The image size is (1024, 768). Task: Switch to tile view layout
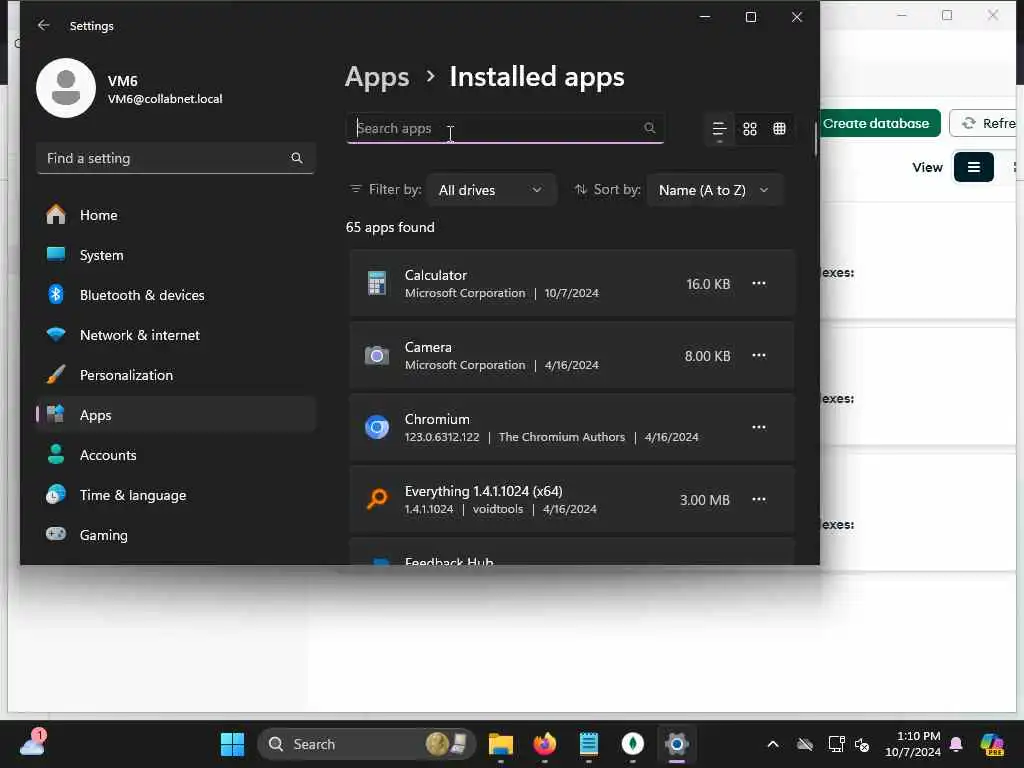779,129
